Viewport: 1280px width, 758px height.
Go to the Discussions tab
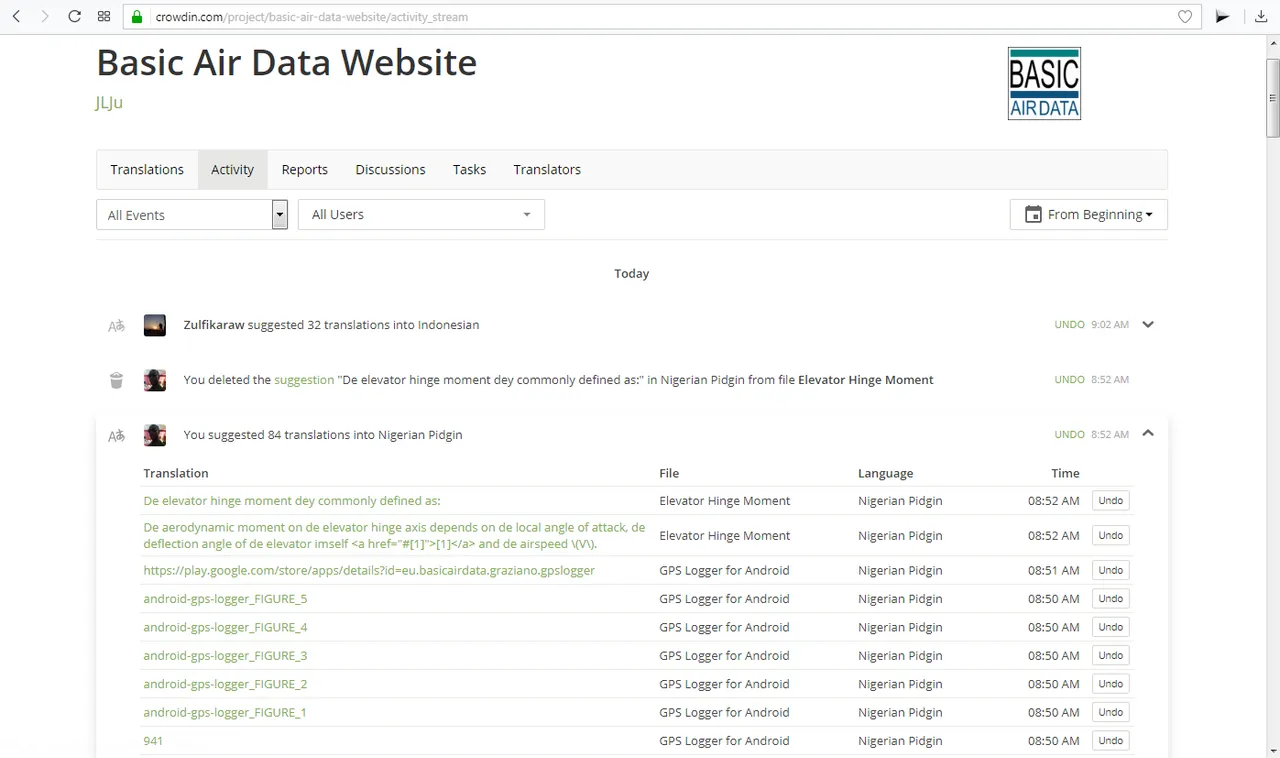tap(390, 169)
